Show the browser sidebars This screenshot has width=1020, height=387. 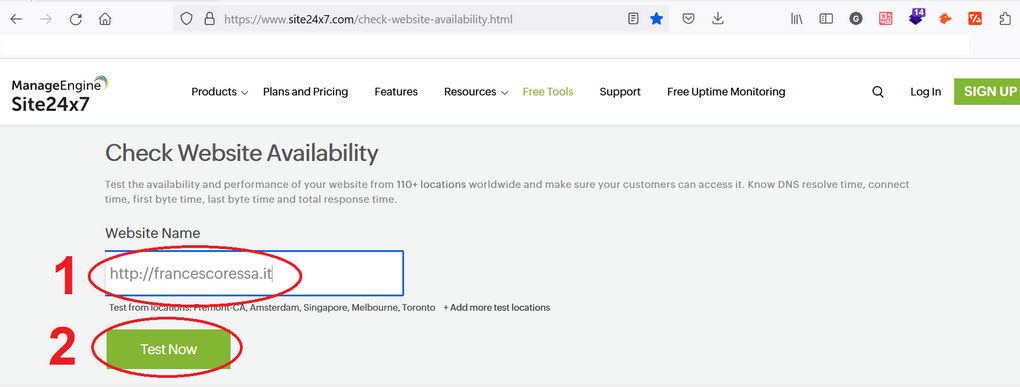coord(826,19)
